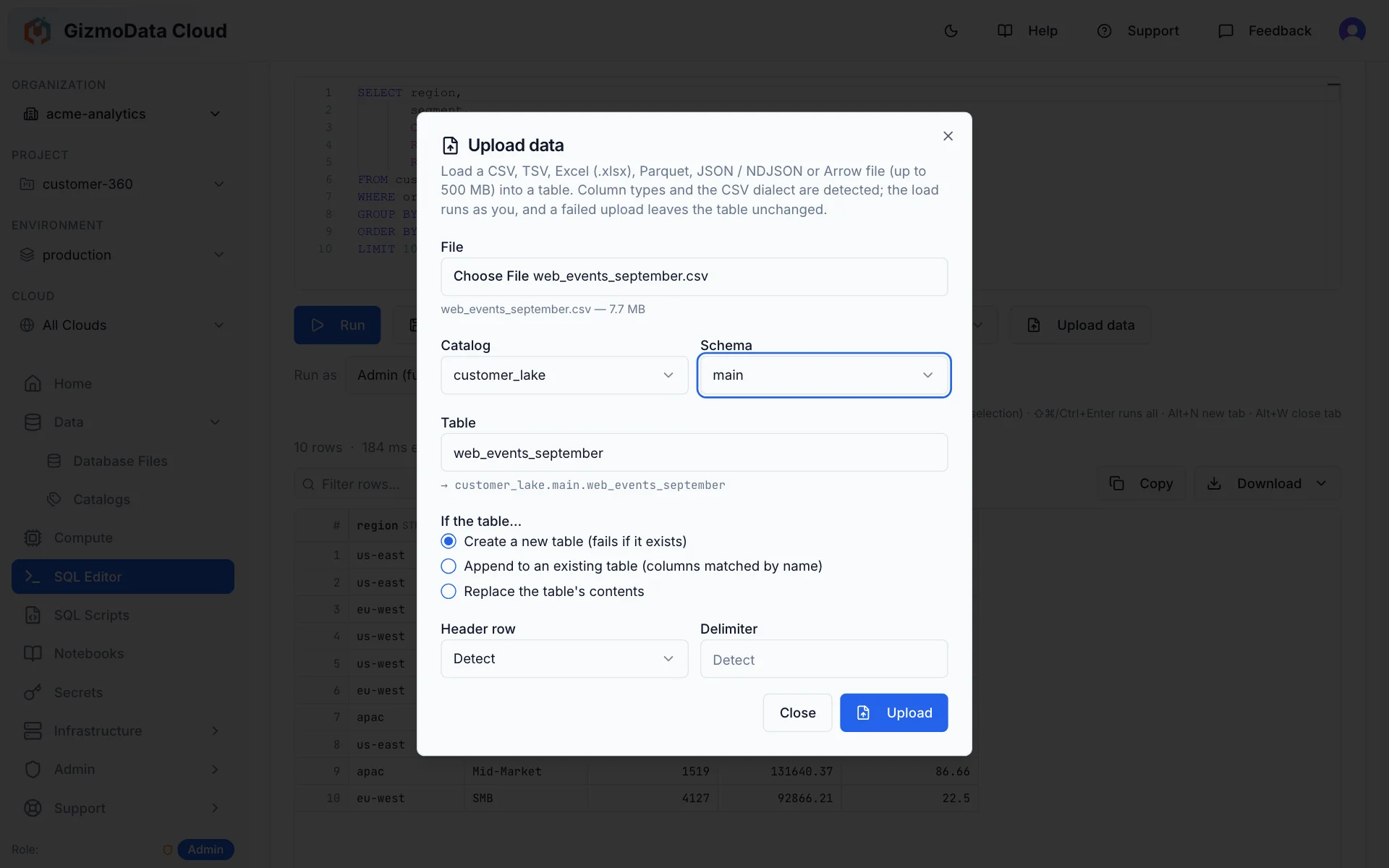
Task: Click the Infrastructure server icon
Action: 33,731
